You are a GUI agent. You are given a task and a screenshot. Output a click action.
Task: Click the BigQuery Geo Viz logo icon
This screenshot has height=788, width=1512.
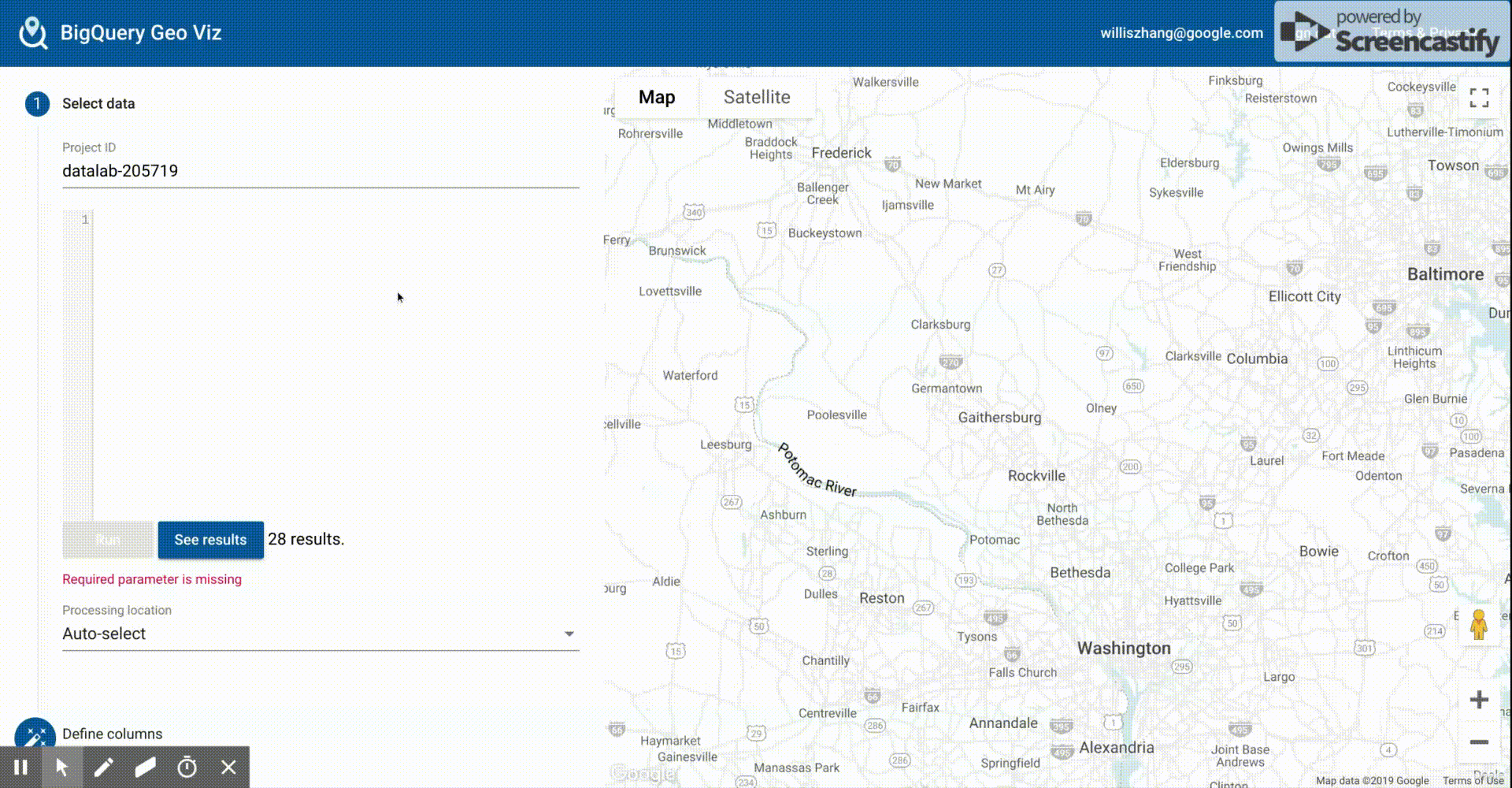[x=33, y=33]
